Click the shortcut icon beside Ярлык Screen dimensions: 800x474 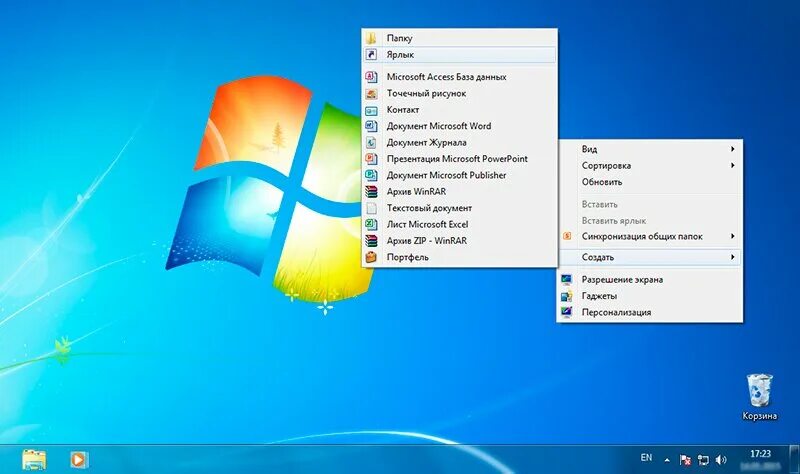click(x=371, y=54)
